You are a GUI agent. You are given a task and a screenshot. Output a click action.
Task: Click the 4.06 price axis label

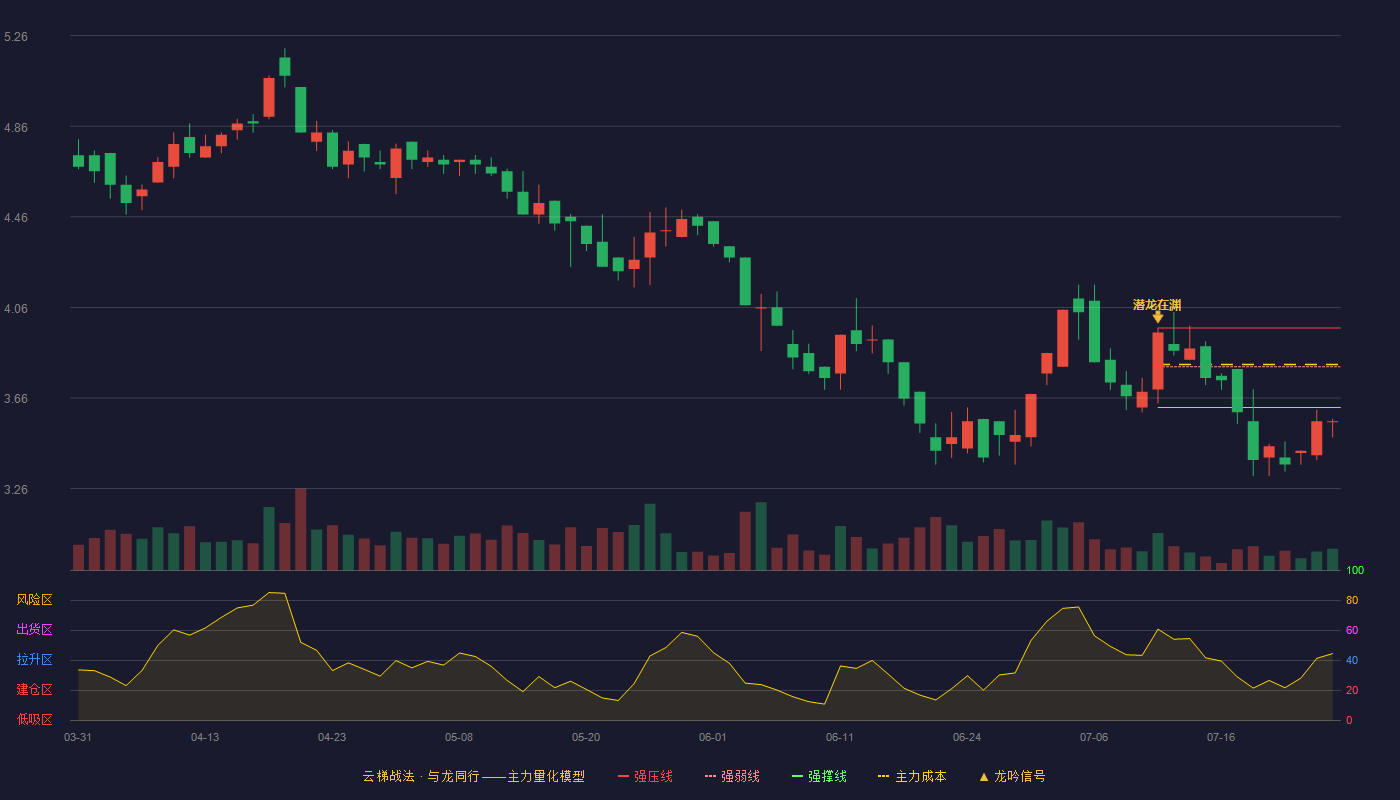[x=16, y=308]
